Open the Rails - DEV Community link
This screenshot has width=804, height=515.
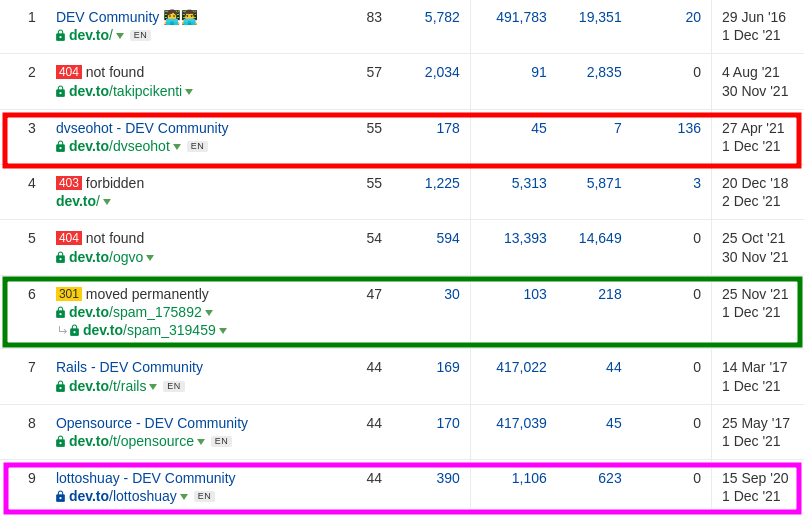coord(129,367)
